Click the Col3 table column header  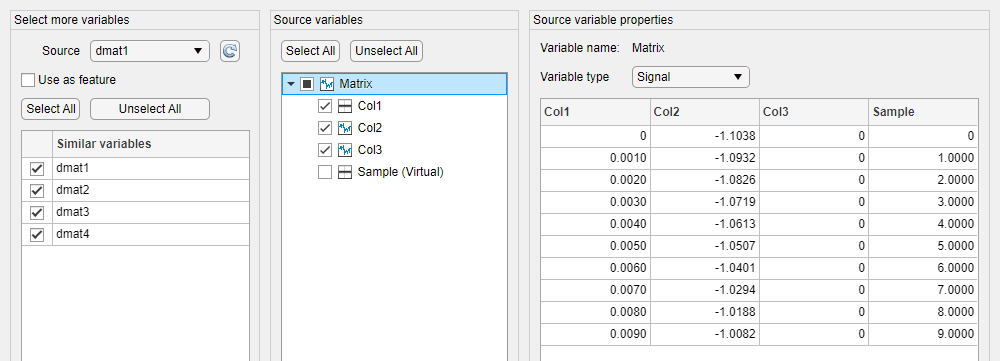click(814, 112)
